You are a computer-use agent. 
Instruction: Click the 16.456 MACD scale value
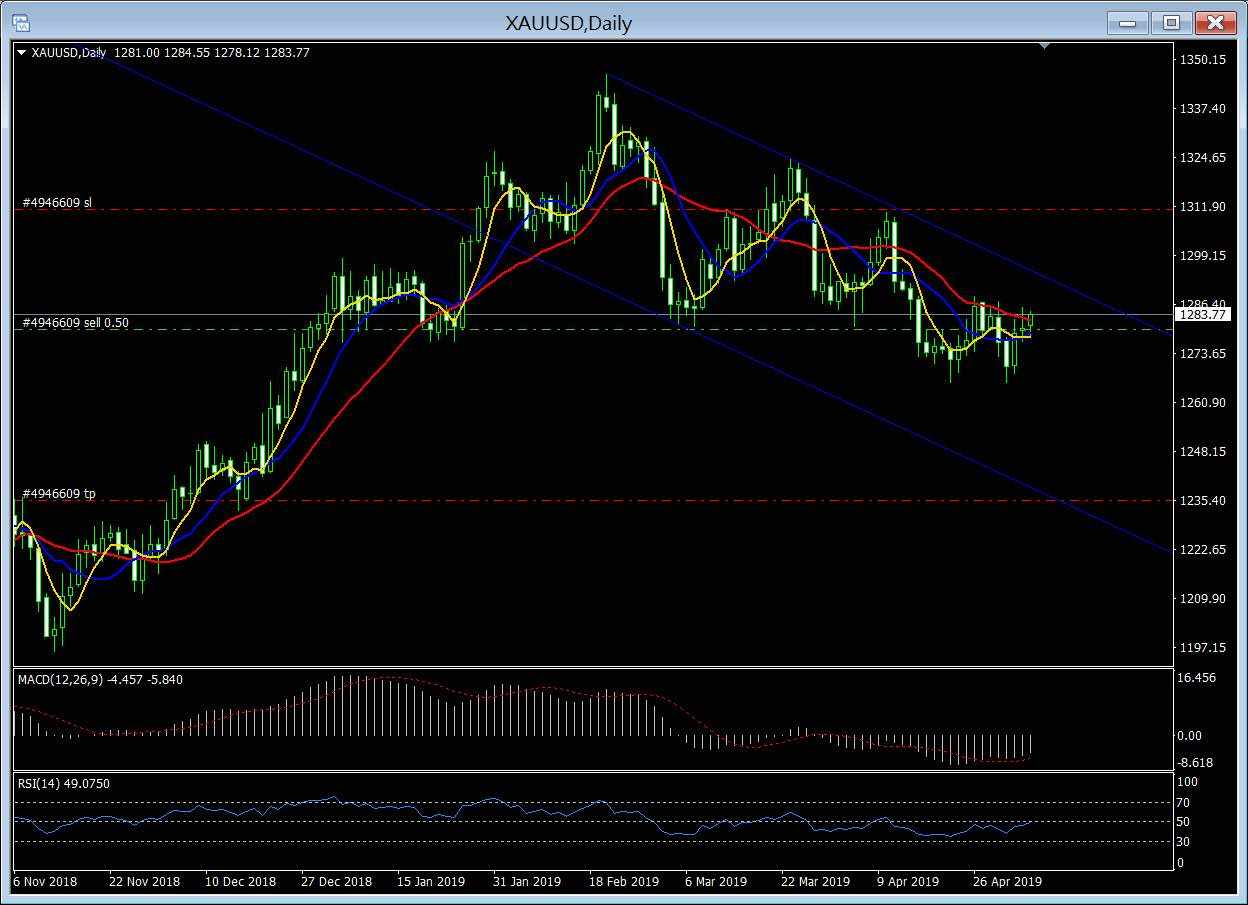(1198, 678)
